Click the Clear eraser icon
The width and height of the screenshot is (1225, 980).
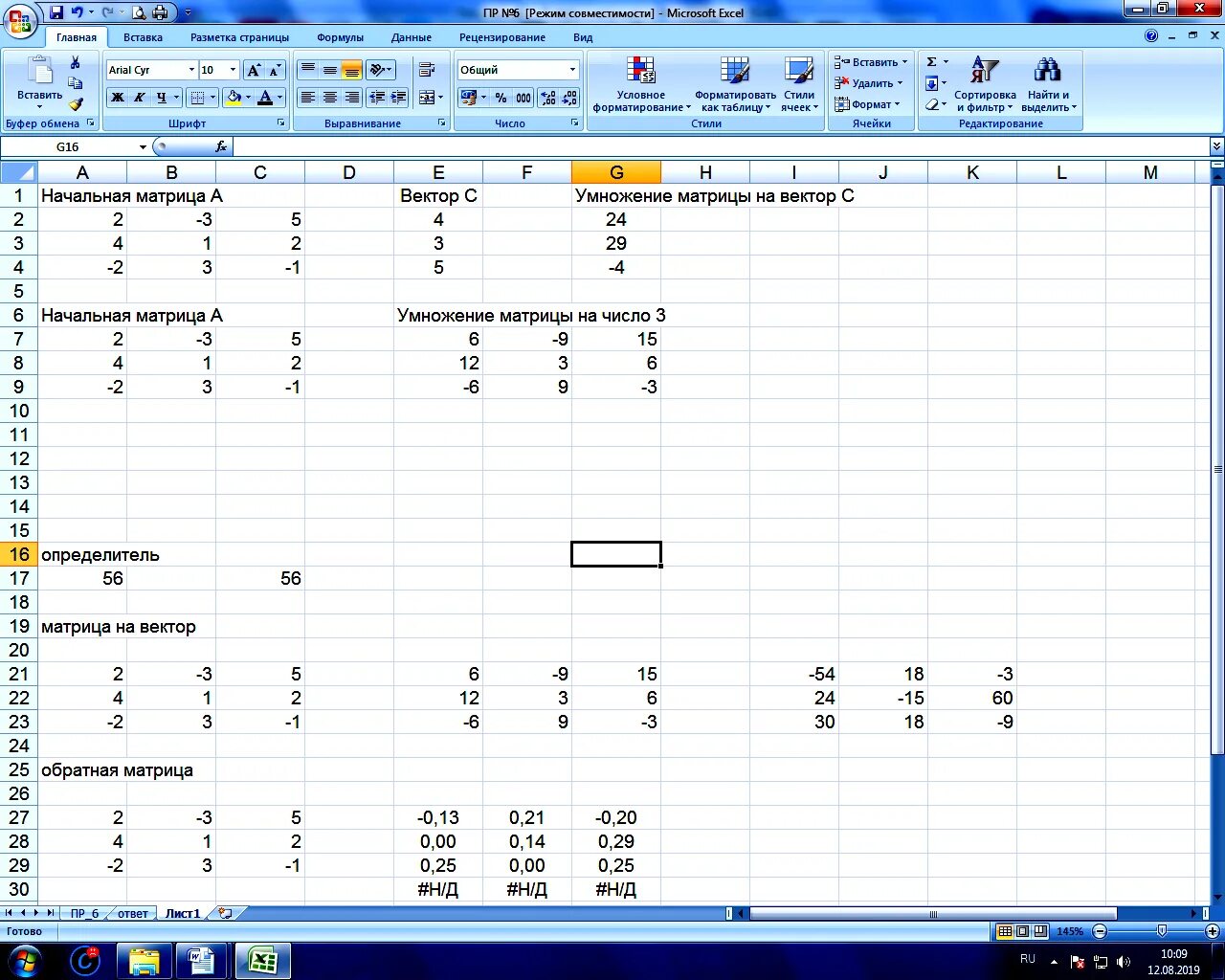[931, 104]
